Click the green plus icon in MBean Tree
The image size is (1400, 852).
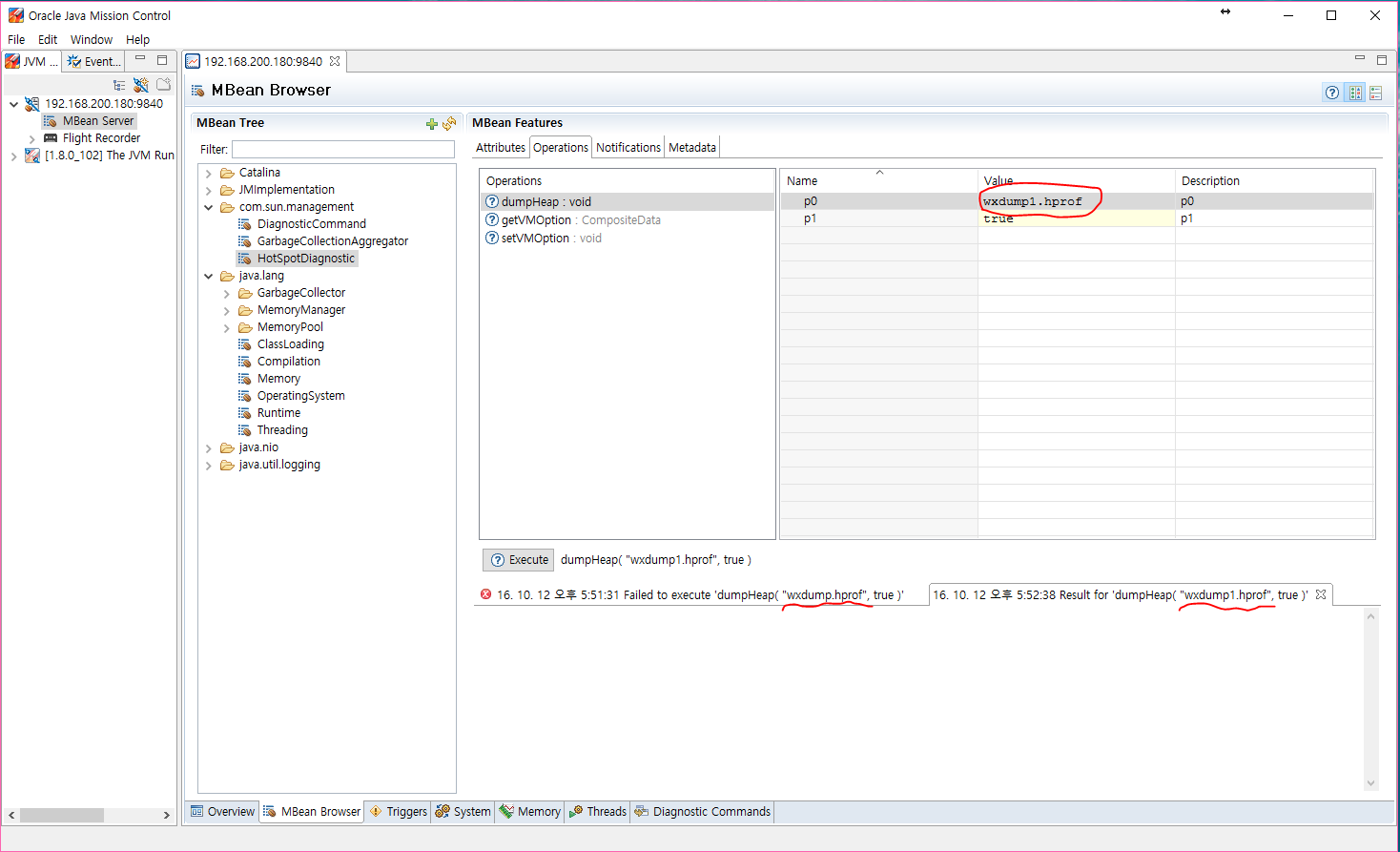[x=432, y=123]
